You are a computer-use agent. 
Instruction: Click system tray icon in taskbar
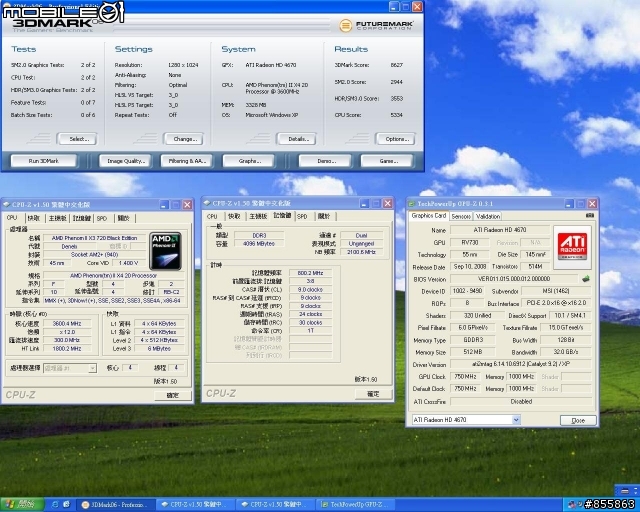point(573,505)
